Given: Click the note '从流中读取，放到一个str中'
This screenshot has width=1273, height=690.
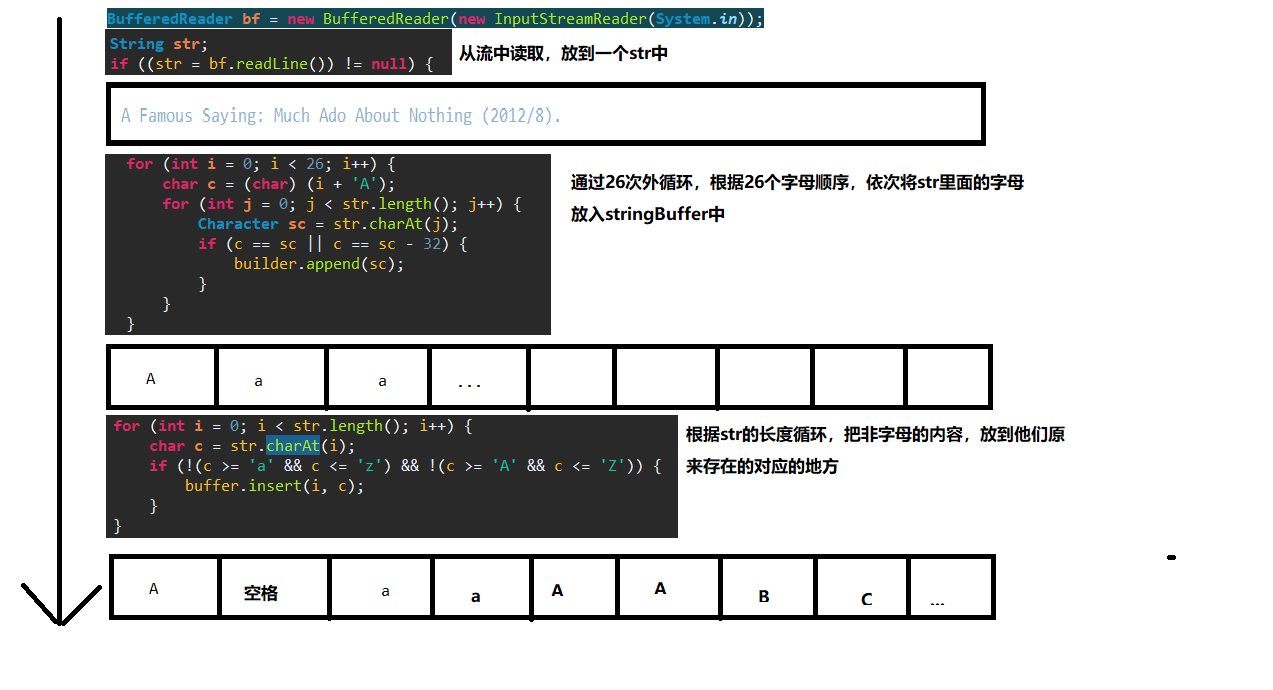Looking at the screenshot, I should point(563,54).
